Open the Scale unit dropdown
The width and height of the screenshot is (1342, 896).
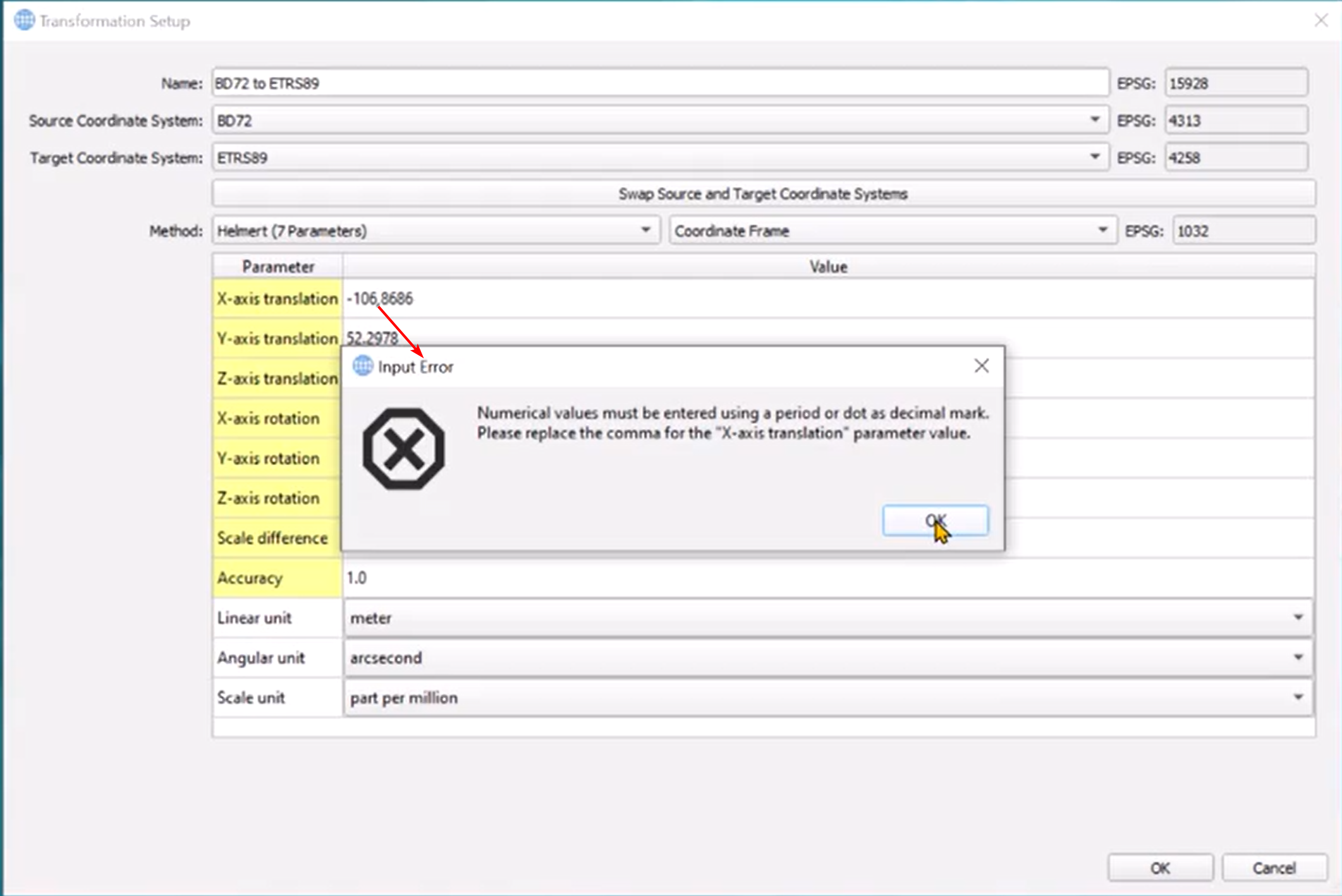pyautogui.click(x=1297, y=698)
